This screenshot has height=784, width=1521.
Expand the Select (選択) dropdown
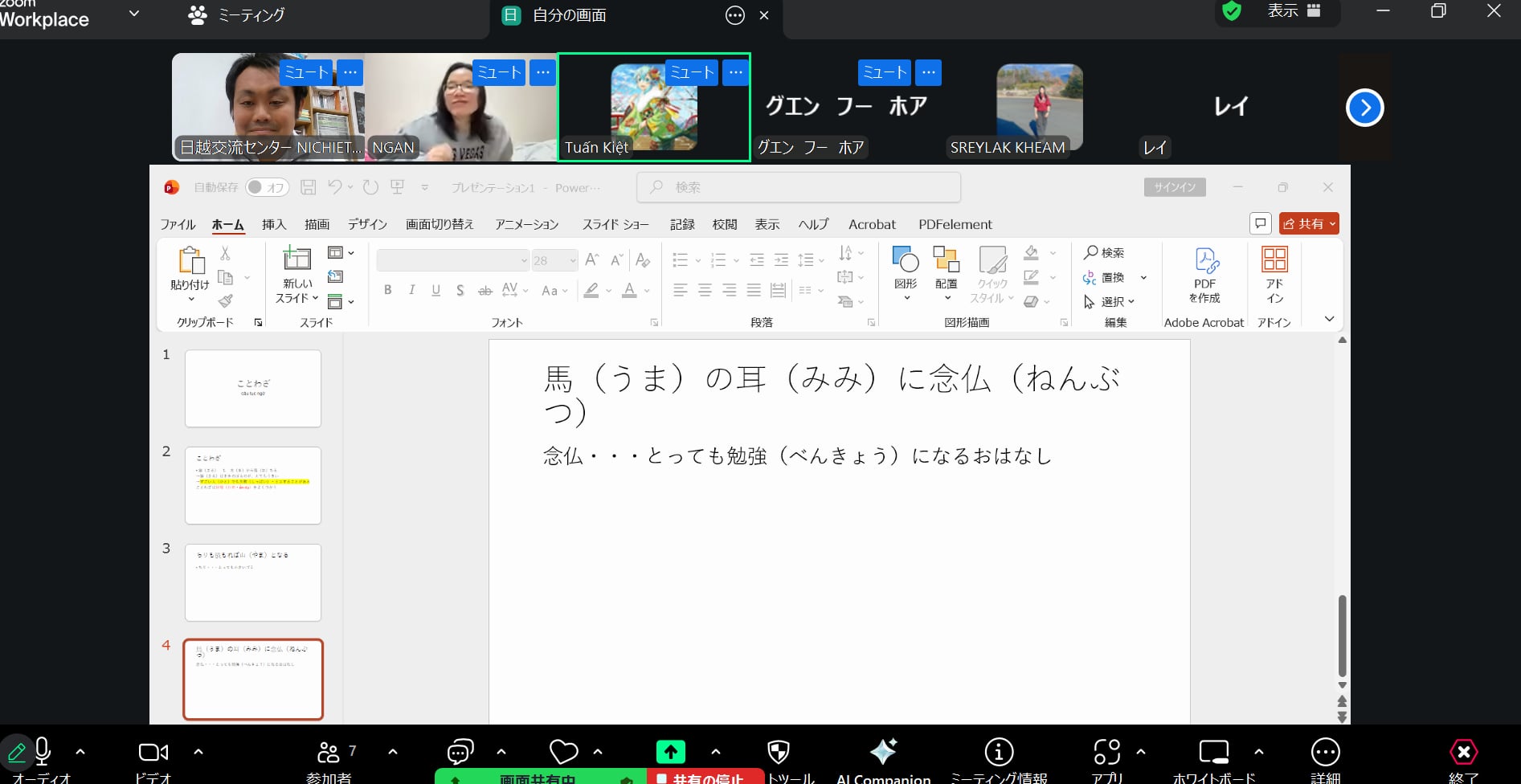click(1110, 302)
